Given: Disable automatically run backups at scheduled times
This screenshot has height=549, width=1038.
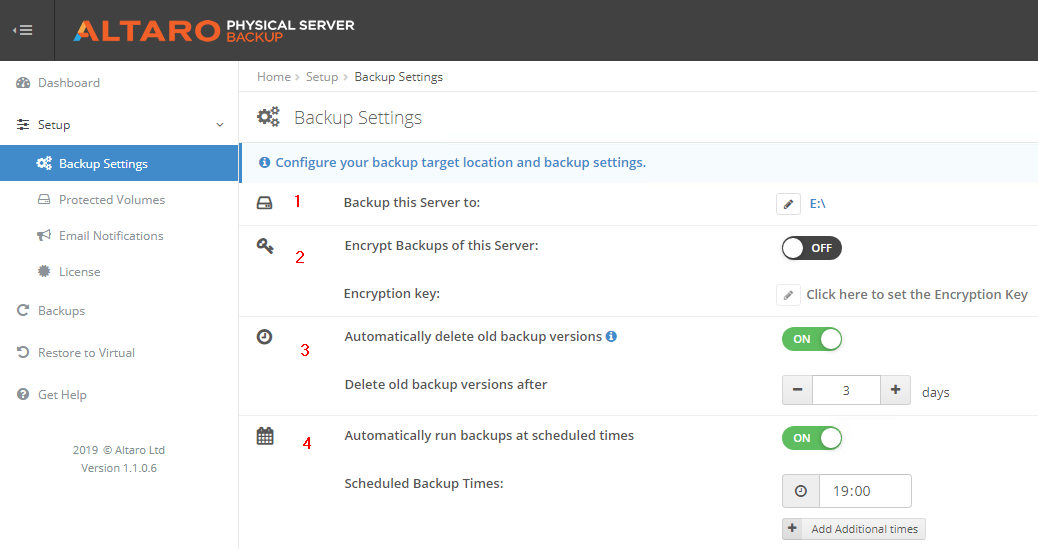Looking at the screenshot, I should click(x=811, y=438).
